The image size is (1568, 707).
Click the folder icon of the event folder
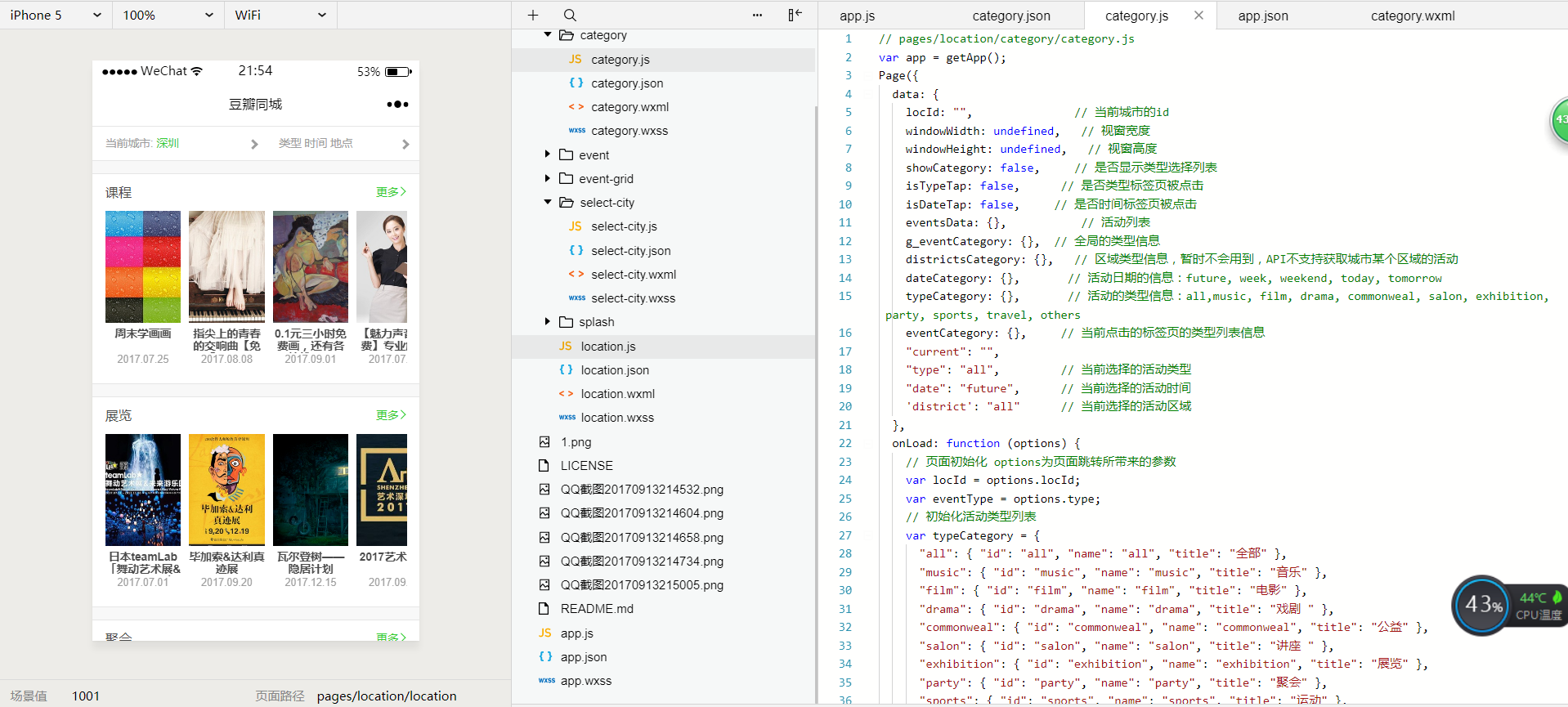pos(566,154)
